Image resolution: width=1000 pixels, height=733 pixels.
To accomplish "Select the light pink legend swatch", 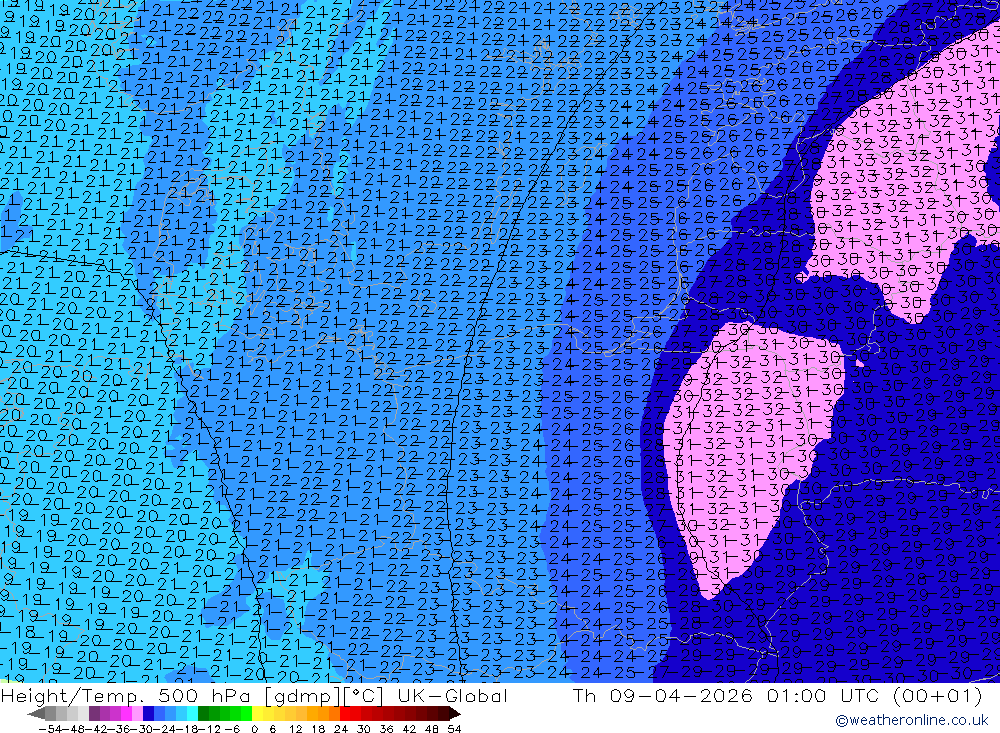I will tap(137, 714).
